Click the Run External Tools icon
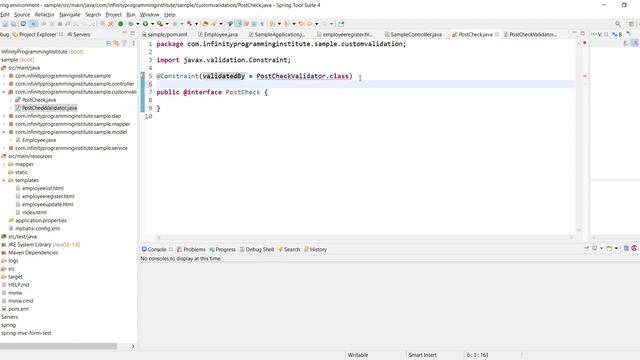 tap(160, 24)
